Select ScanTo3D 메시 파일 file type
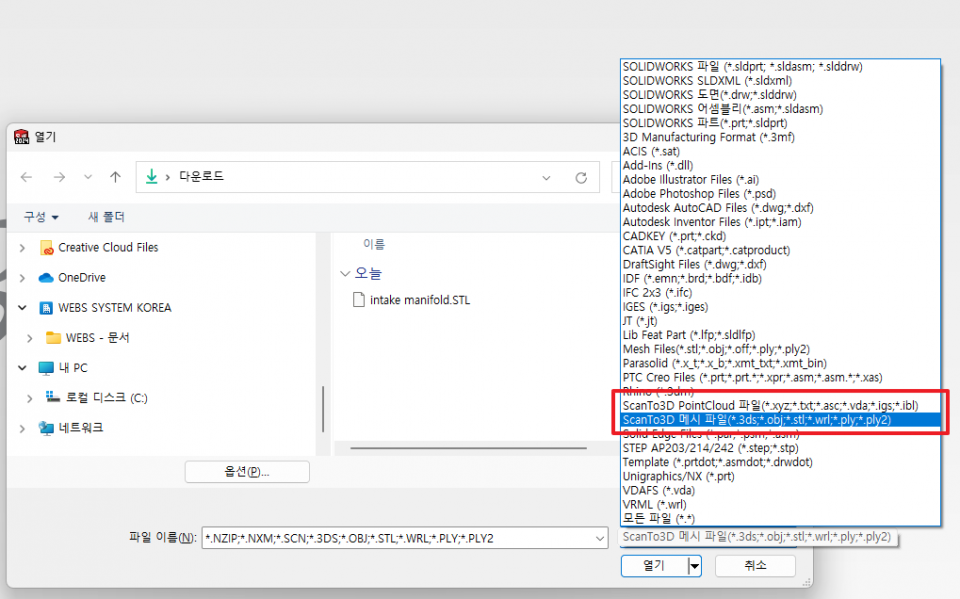This screenshot has height=599, width=960. point(780,420)
